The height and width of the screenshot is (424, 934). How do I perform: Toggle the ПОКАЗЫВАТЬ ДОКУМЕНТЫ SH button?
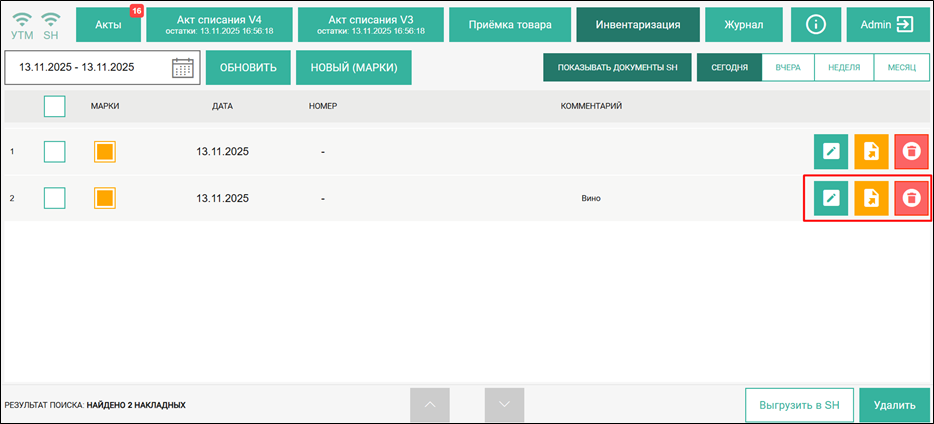click(x=617, y=68)
